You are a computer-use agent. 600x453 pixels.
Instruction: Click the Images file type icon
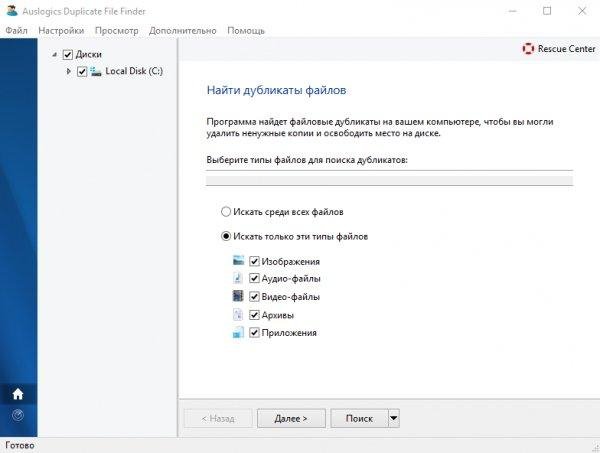coord(238,261)
